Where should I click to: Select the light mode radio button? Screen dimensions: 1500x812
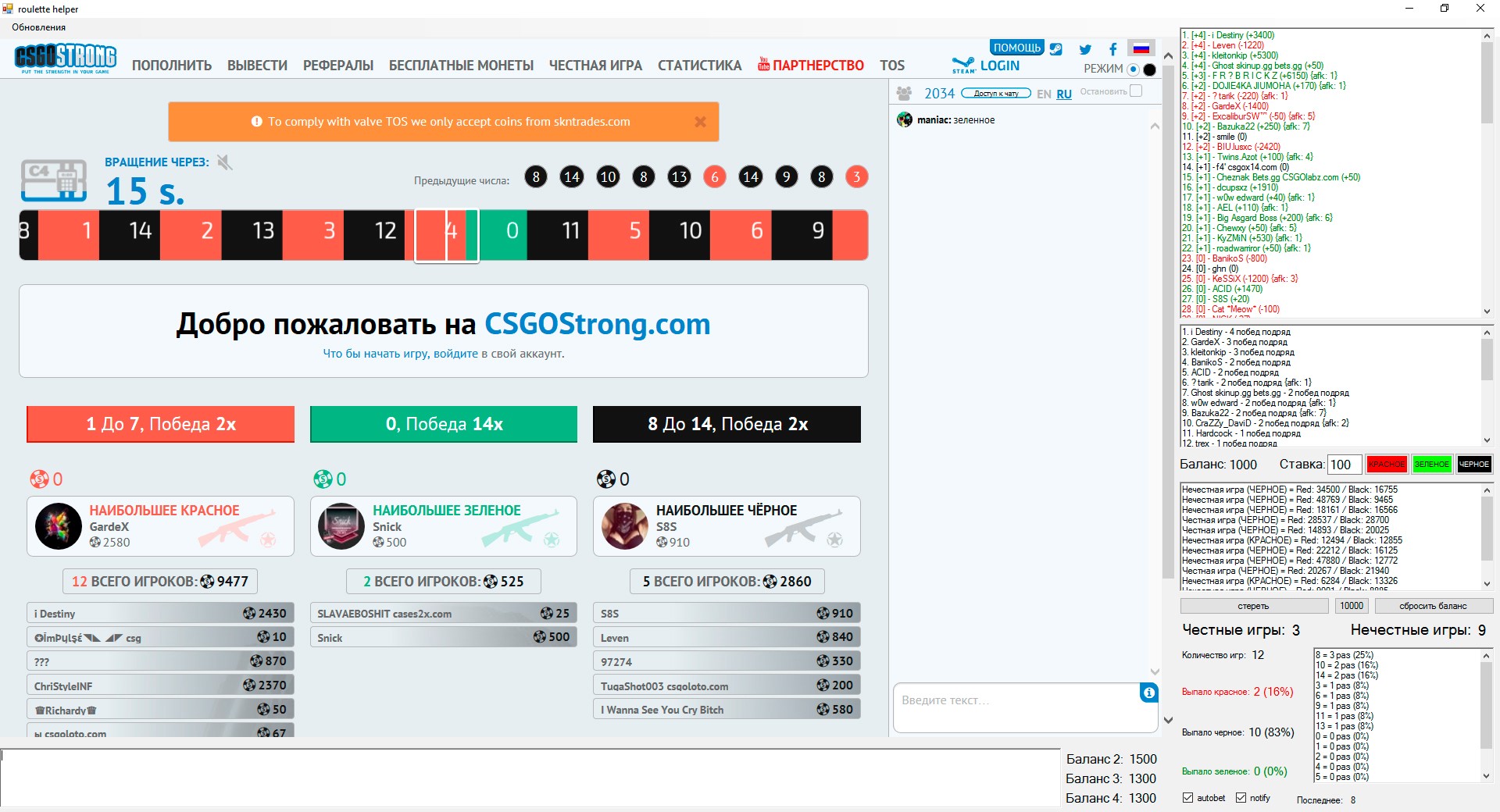1133,69
